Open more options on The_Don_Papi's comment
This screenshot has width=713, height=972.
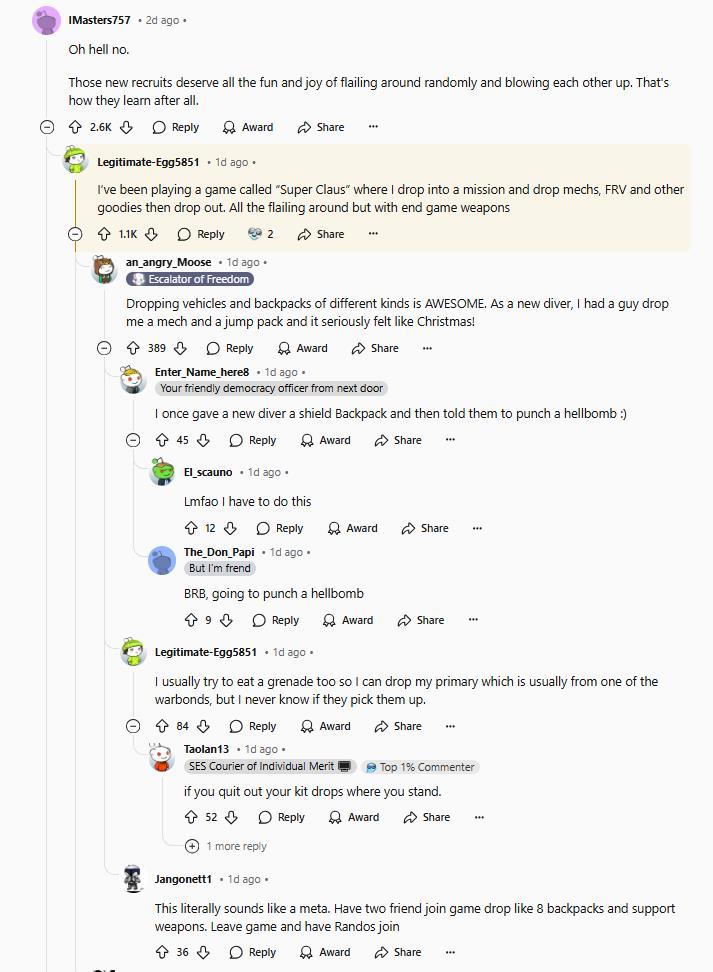point(473,620)
